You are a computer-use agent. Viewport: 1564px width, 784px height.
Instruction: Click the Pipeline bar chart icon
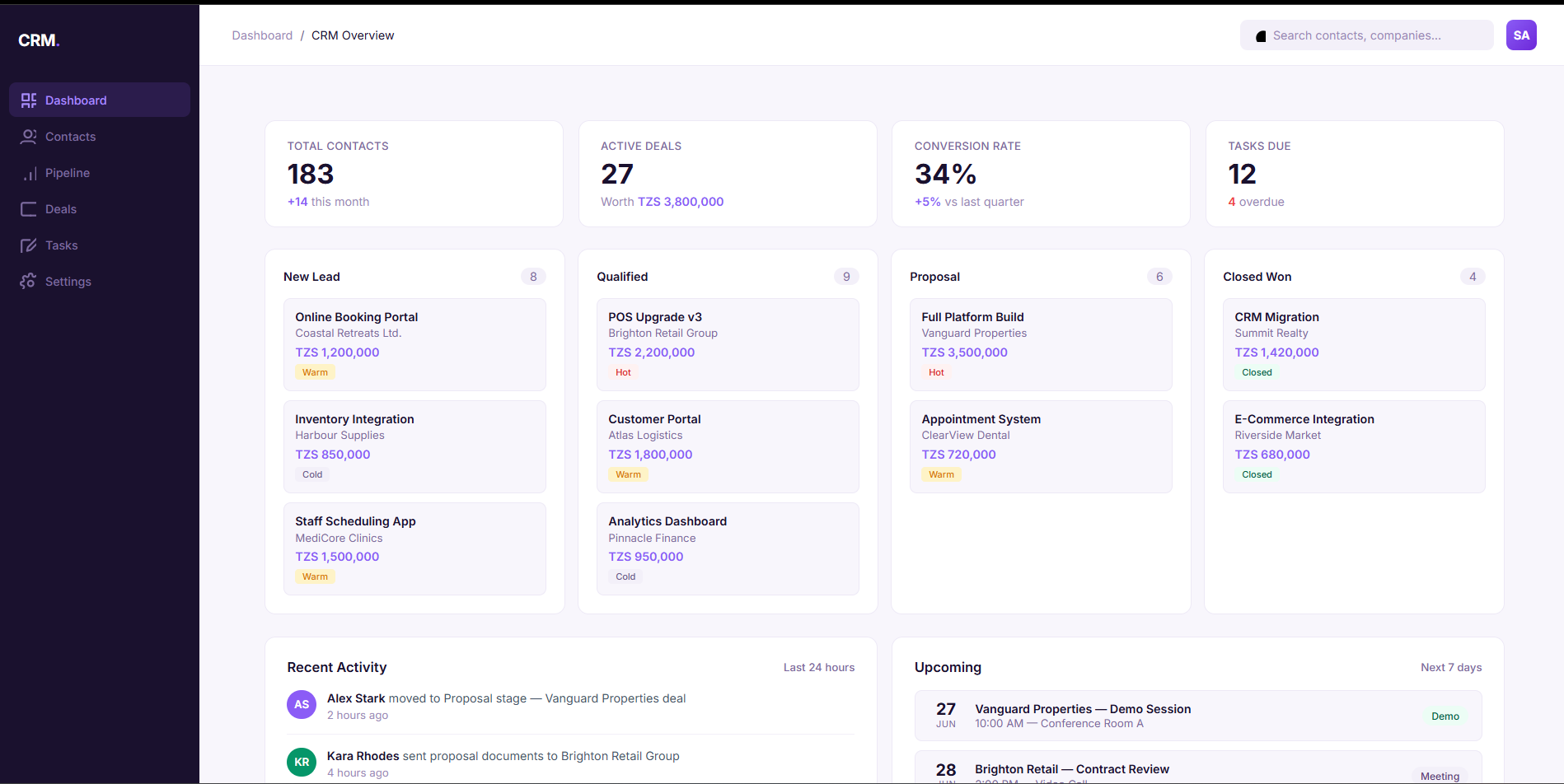(29, 173)
